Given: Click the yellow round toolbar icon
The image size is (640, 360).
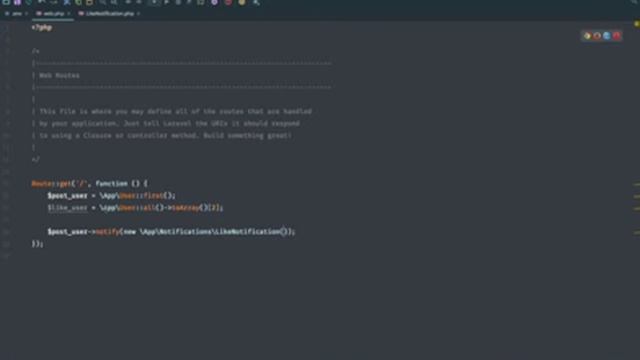Looking at the screenshot, I should [x=242, y=2].
